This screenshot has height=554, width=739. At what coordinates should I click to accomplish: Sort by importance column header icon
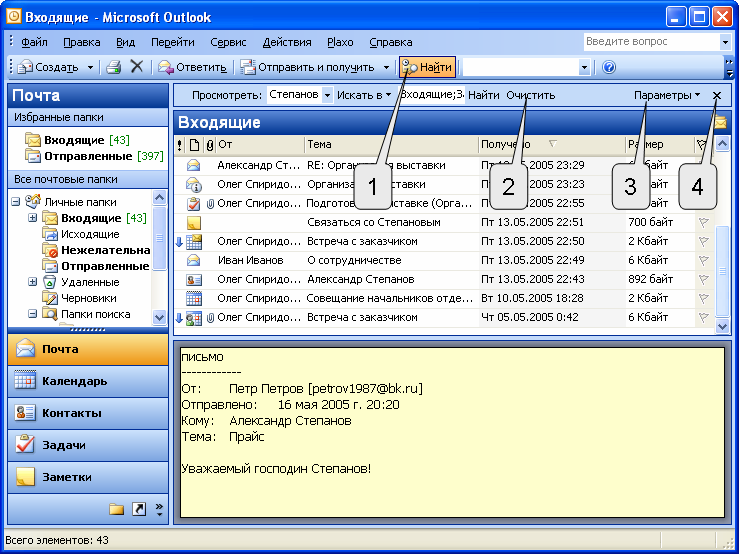180,145
